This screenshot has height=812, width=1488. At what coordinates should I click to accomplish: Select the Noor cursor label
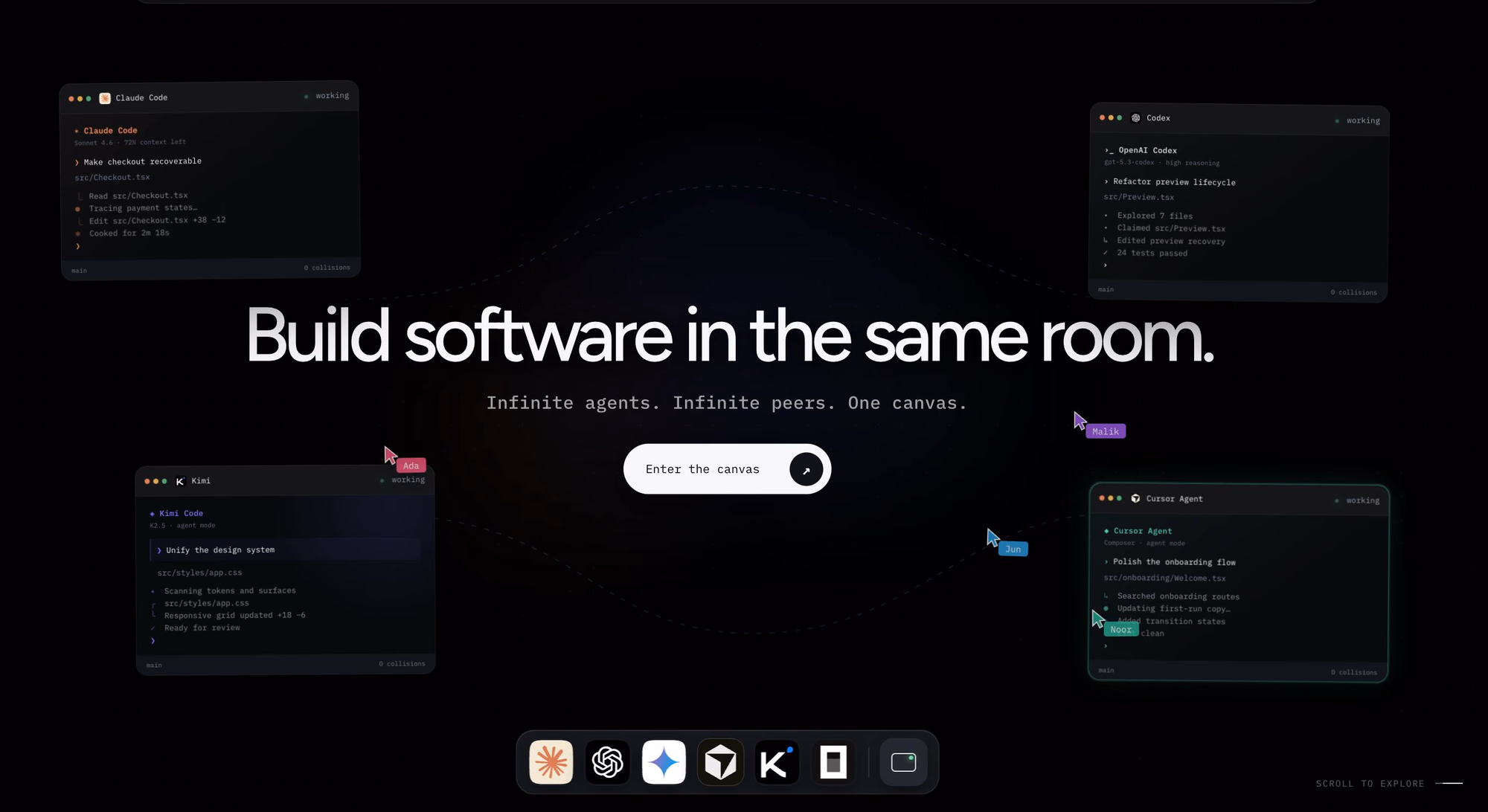[x=1120, y=630]
